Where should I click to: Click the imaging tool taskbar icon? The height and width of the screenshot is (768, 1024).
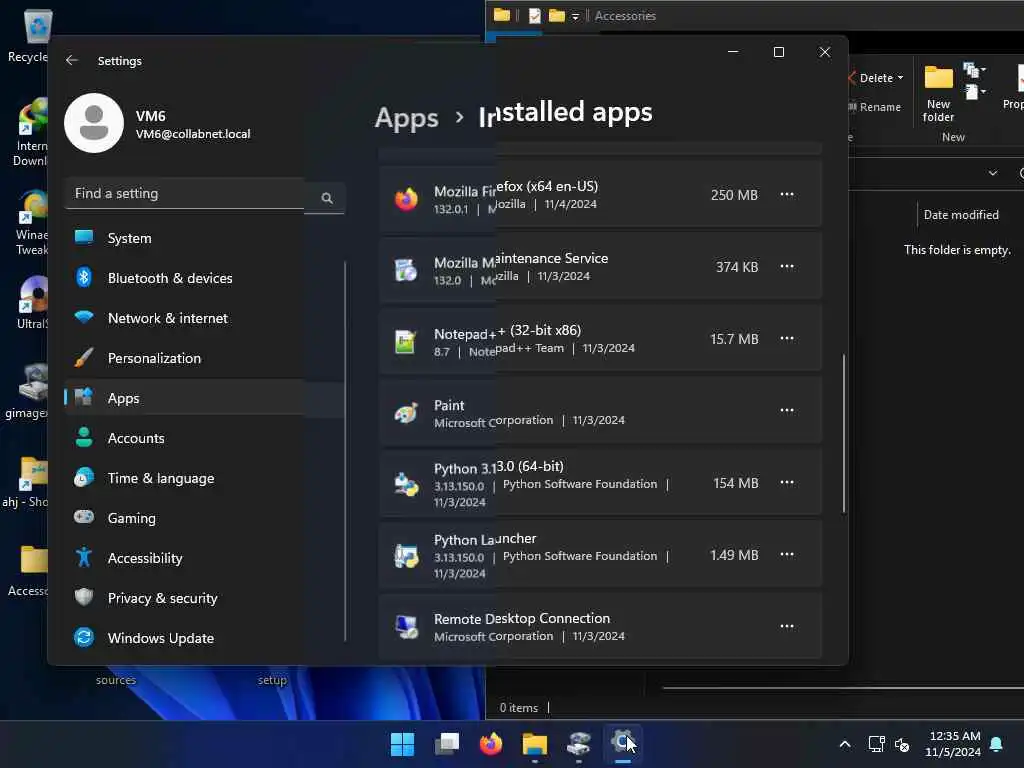pyautogui.click(x=579, y=744)
